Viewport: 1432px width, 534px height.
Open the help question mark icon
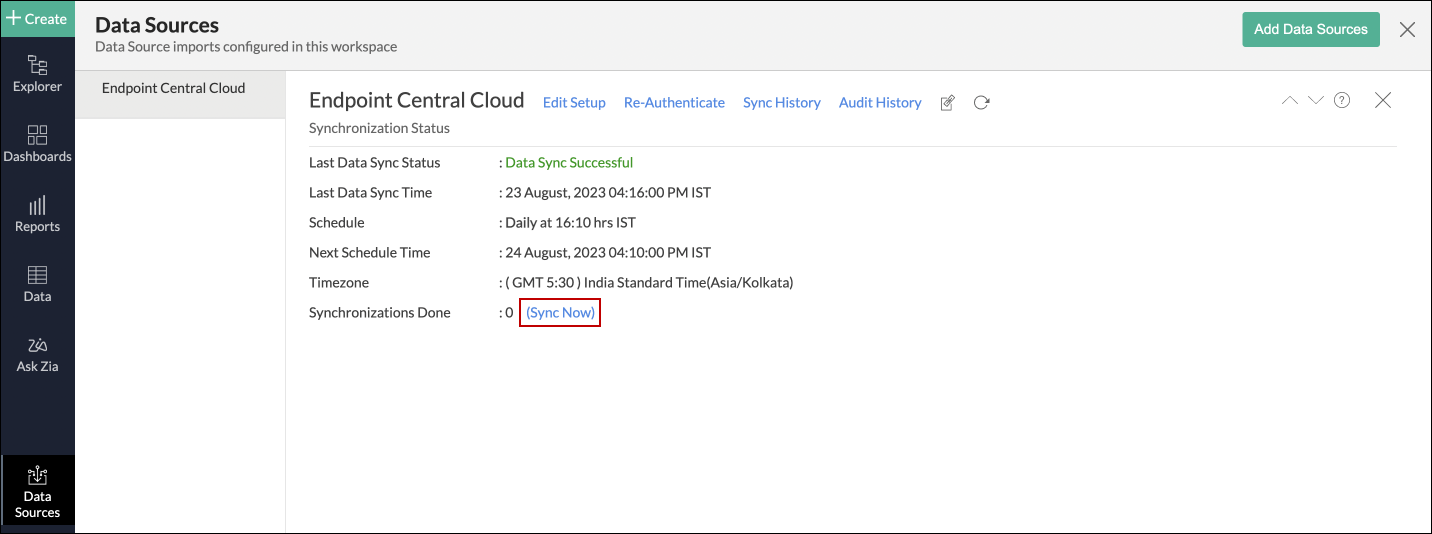click(1342, 100)
